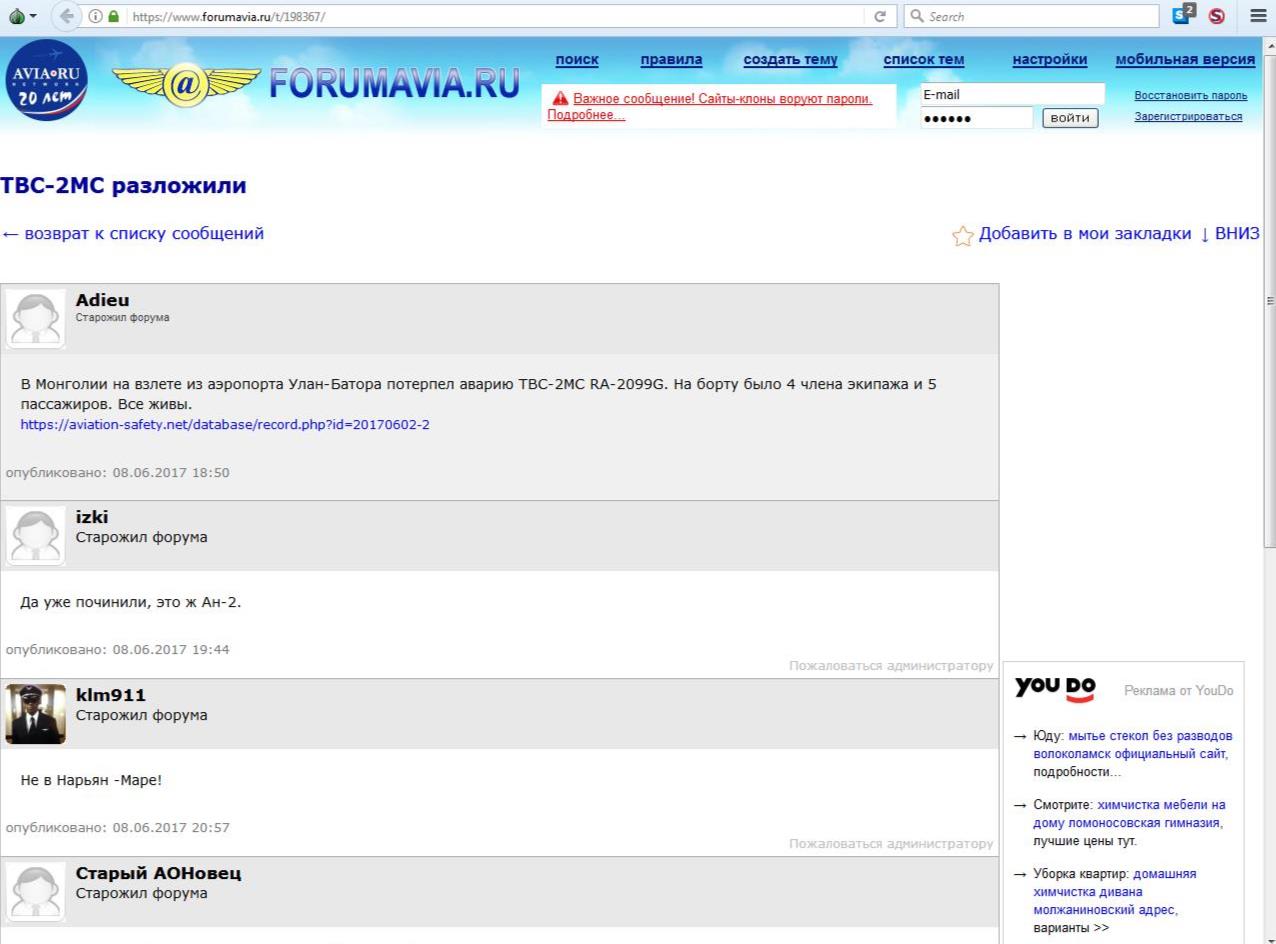Click the timestamp 08.06.2017 18:50
This screenshot has height=944, width=1276.
coord(171,472)
